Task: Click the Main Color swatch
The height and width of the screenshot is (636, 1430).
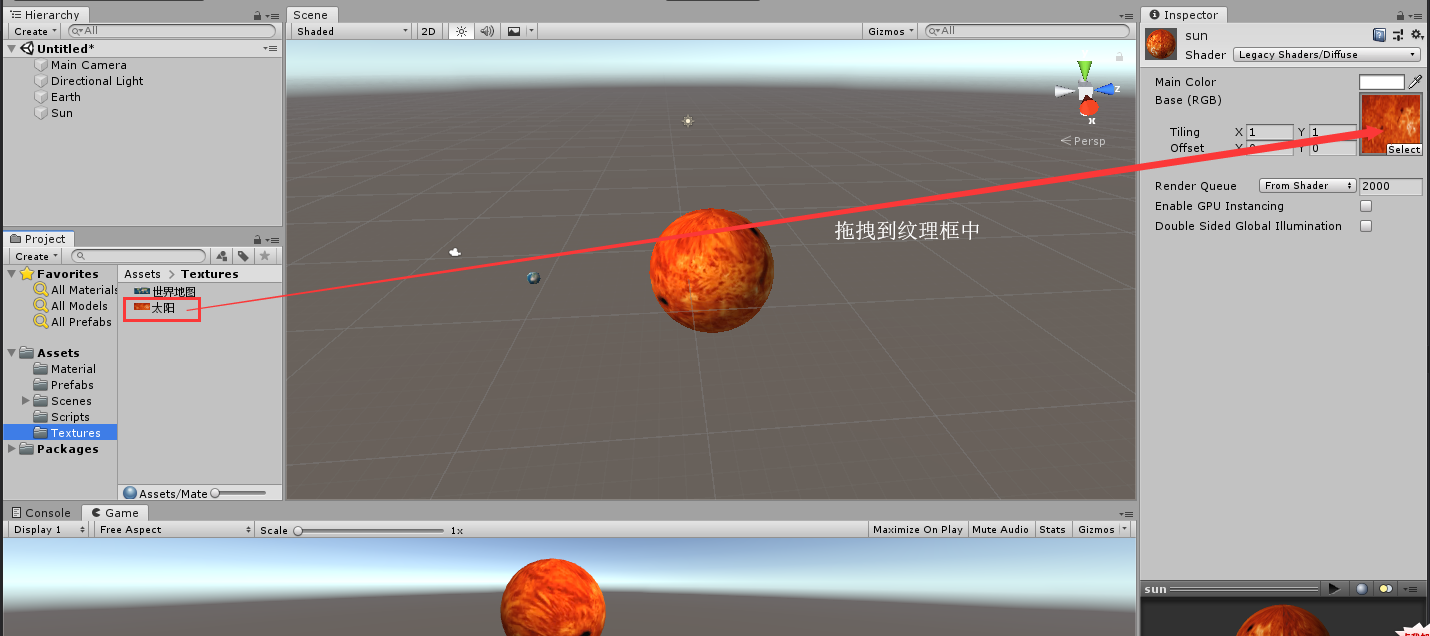Action: point(1381,81)
